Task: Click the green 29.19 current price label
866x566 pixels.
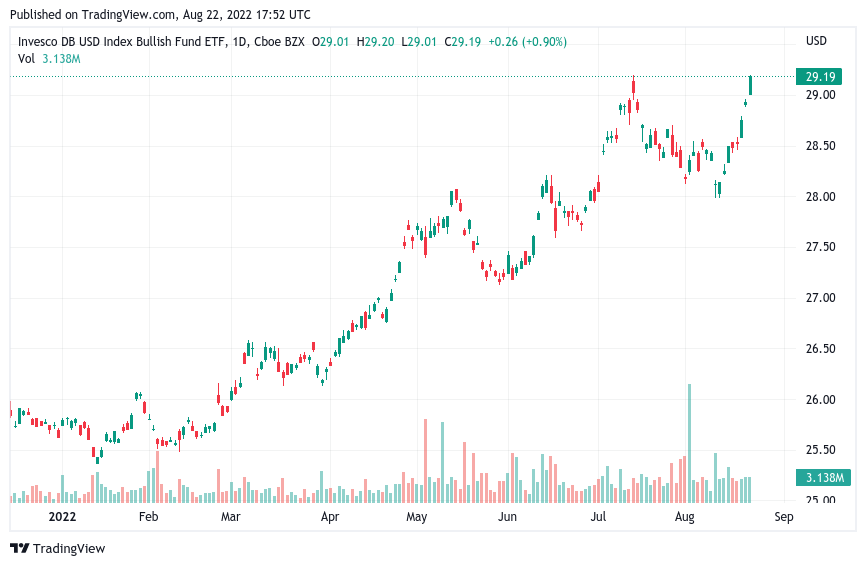Action: (x=819, y=77)
